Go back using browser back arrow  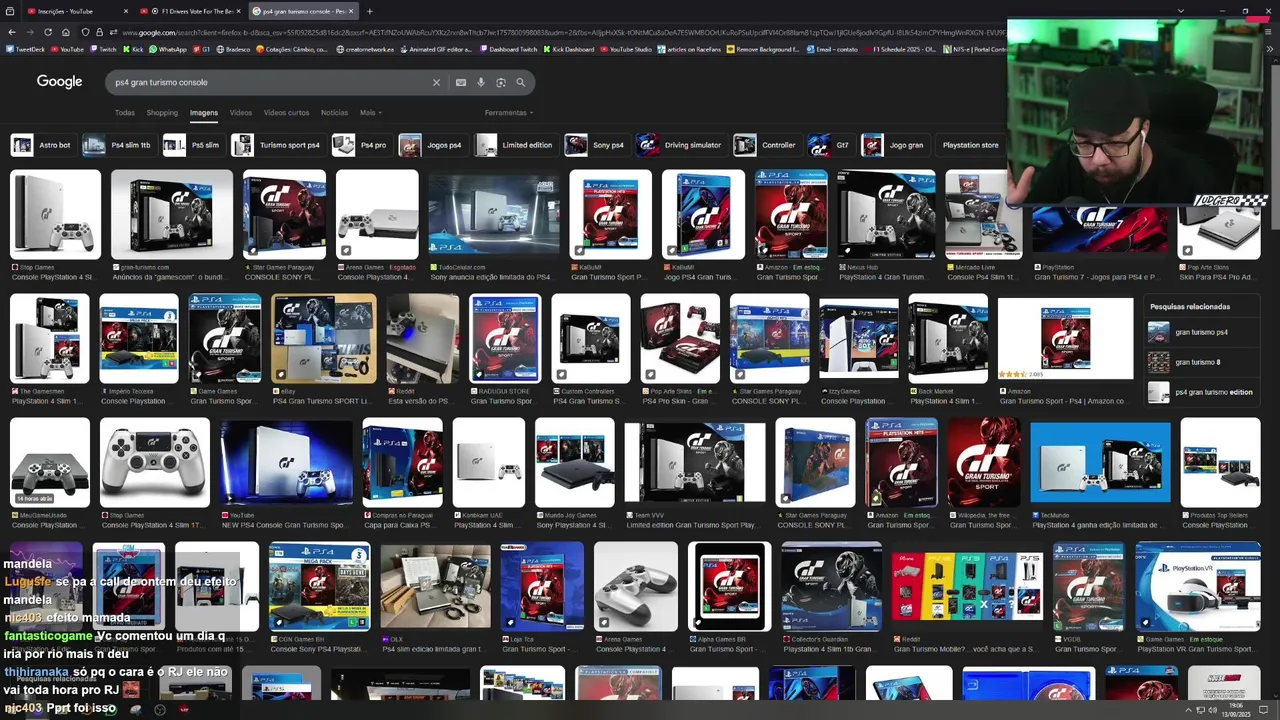pos(12,32)
